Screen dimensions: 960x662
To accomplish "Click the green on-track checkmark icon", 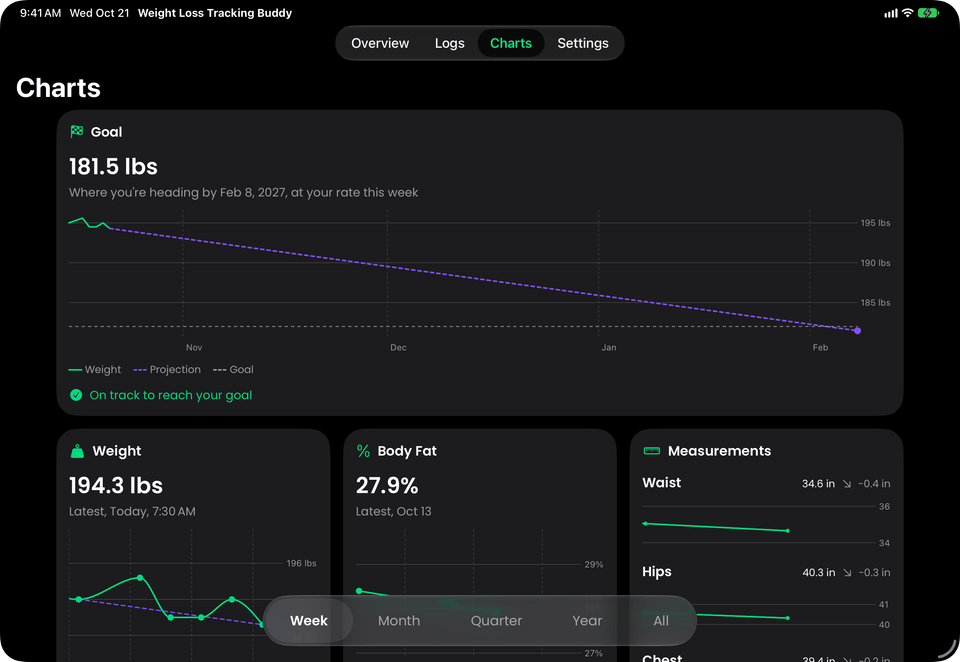I will click(76, 395).
